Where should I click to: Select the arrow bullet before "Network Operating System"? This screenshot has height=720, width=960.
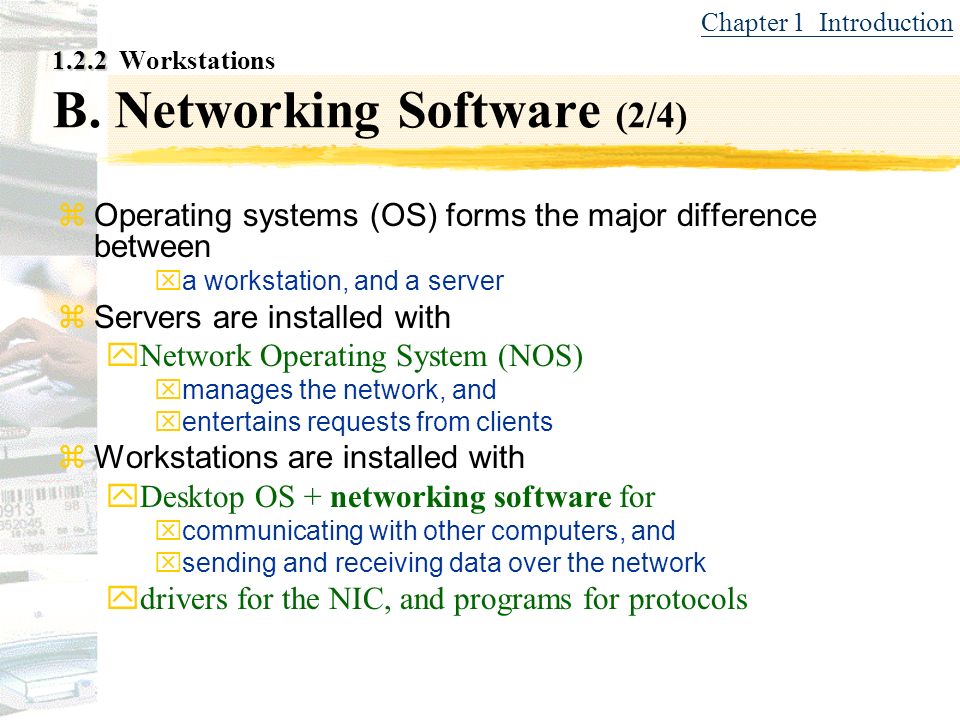click(122, 355)
